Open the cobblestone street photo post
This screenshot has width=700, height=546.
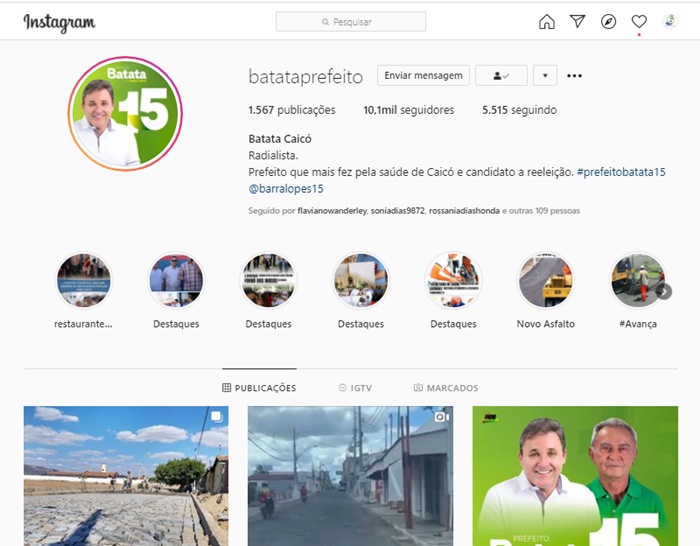click(x=126, y=475)
